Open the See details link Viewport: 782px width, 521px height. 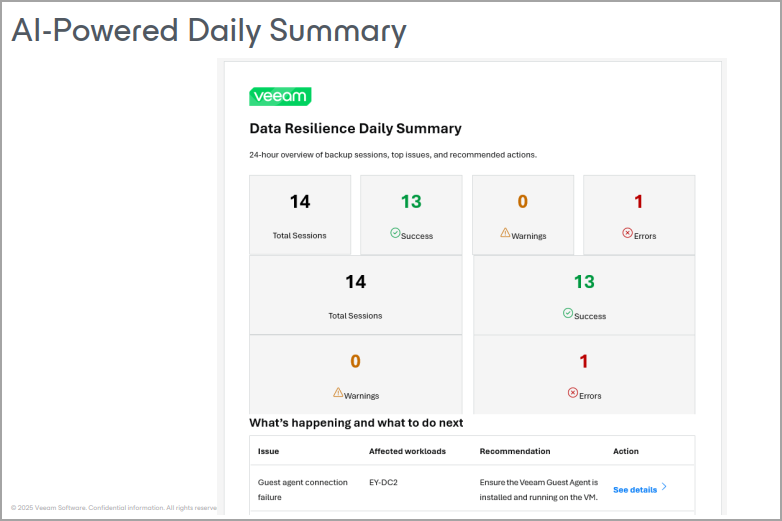pyautogui.click(x=635, y=489)
